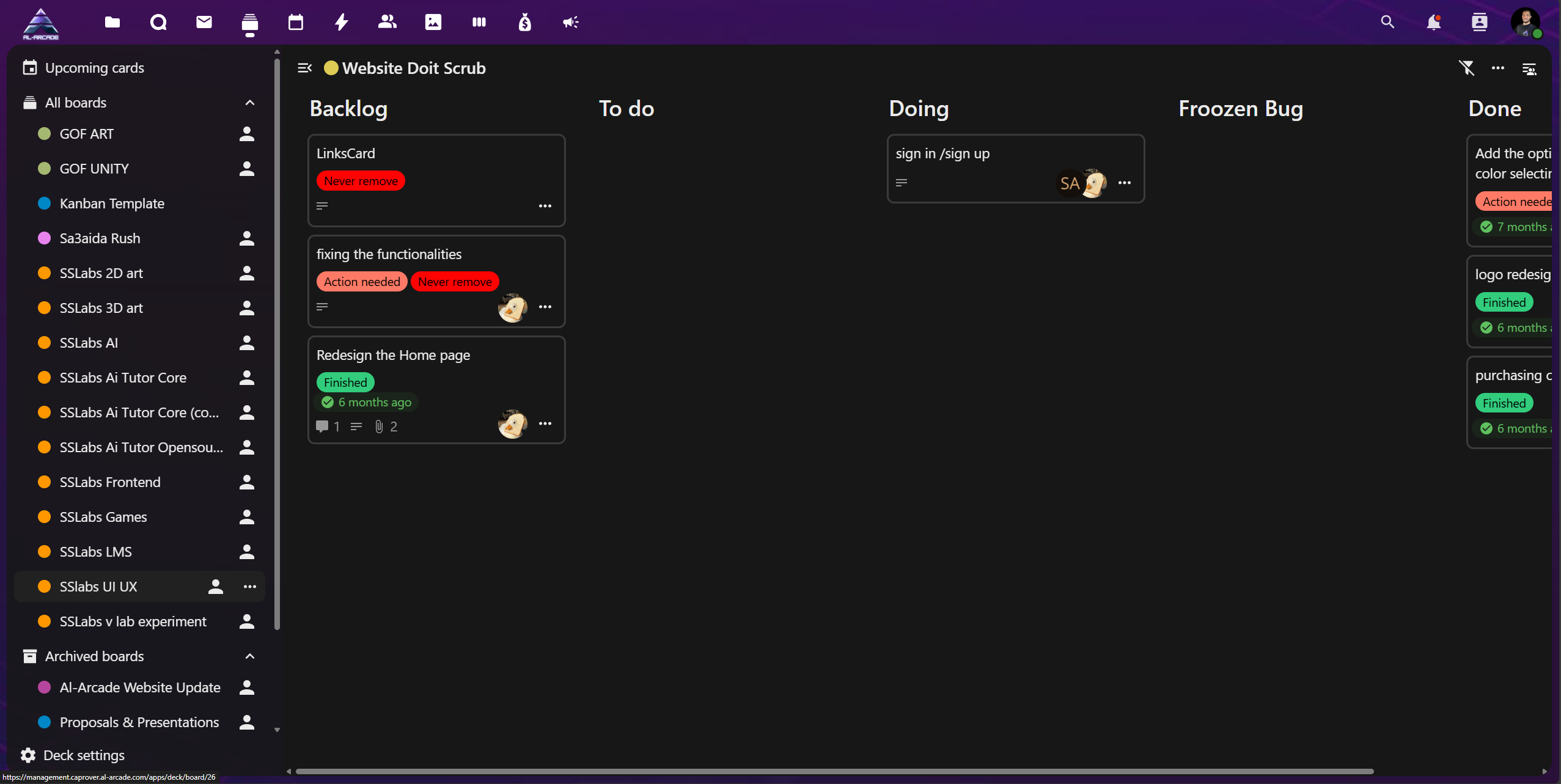Select the SSLabs Frontend board

(110, 482)
